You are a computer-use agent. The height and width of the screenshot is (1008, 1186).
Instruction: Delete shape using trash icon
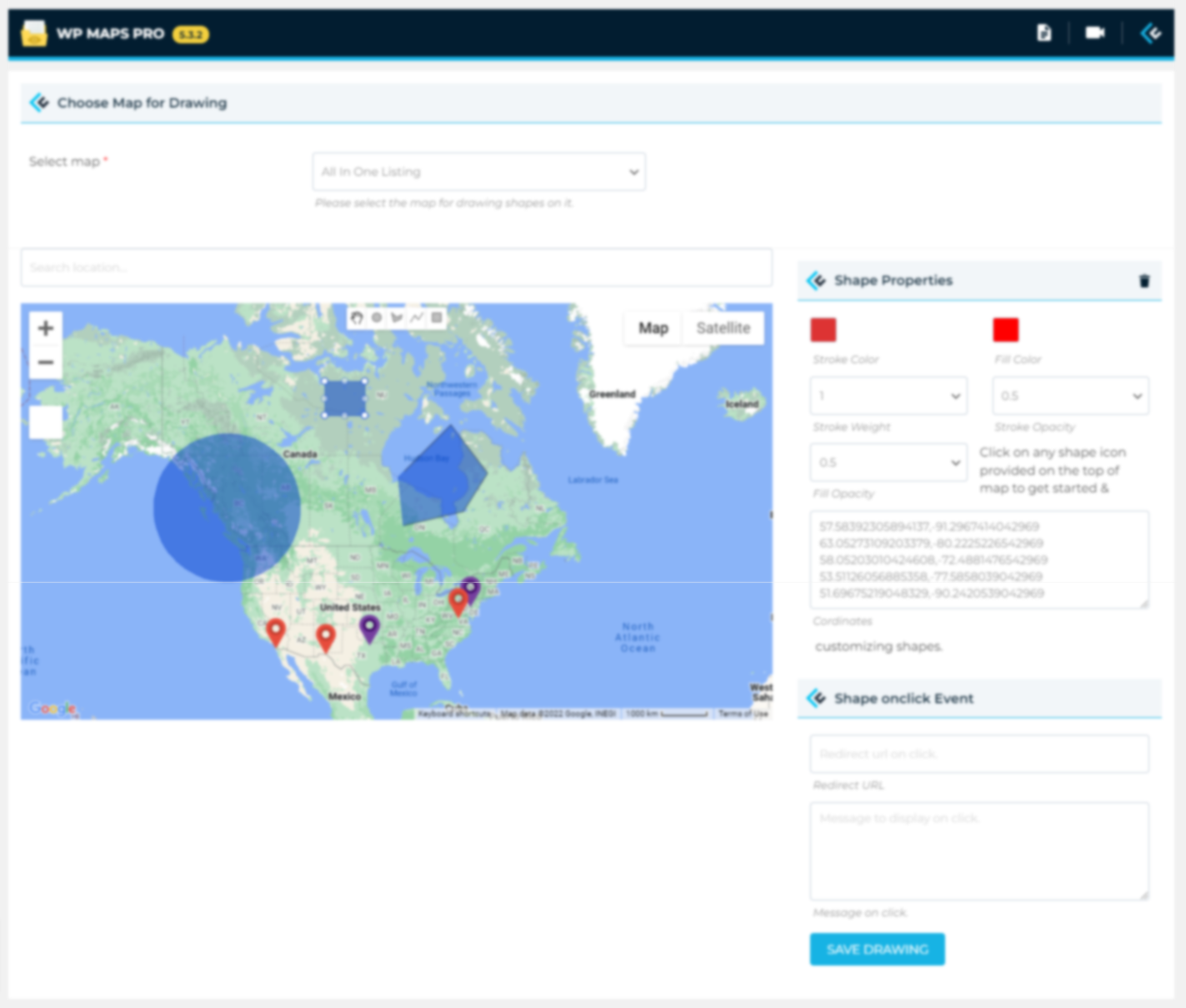pos(1144,282)
